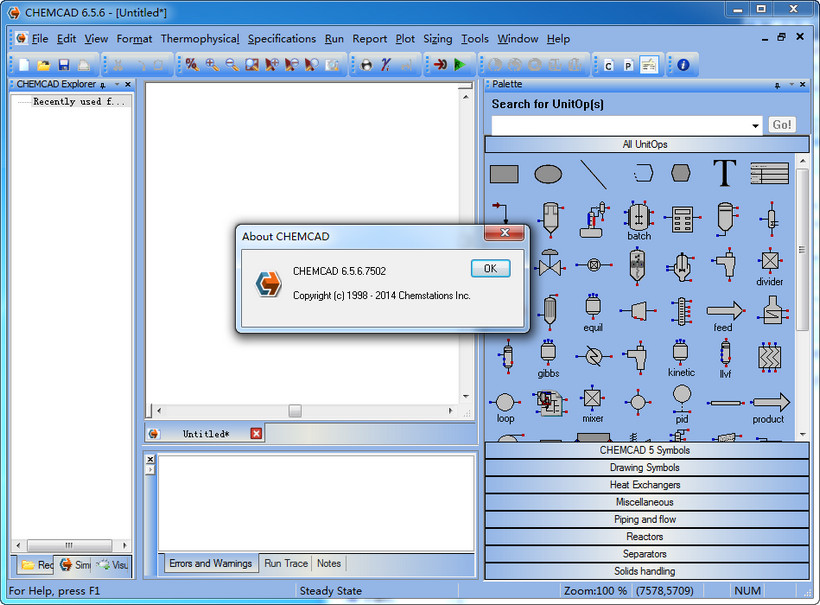
Task: Select the ellipse drawing shape
Action: [548, 174]
